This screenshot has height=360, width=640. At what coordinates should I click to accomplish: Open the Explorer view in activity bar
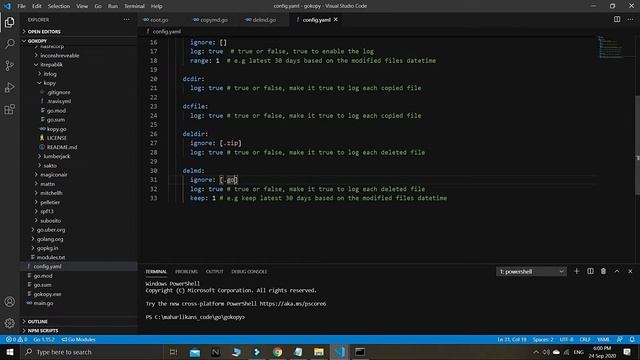(x=9, y=22)
